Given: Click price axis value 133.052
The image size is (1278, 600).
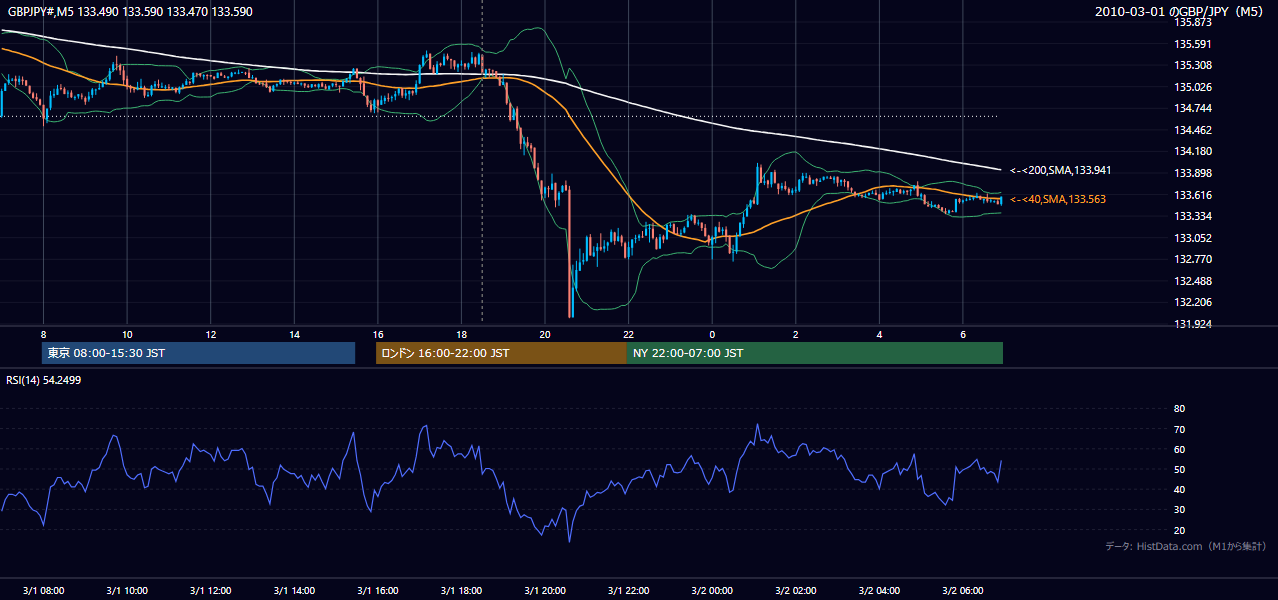Looking at the screenshot, I should tap(1192, 238).
